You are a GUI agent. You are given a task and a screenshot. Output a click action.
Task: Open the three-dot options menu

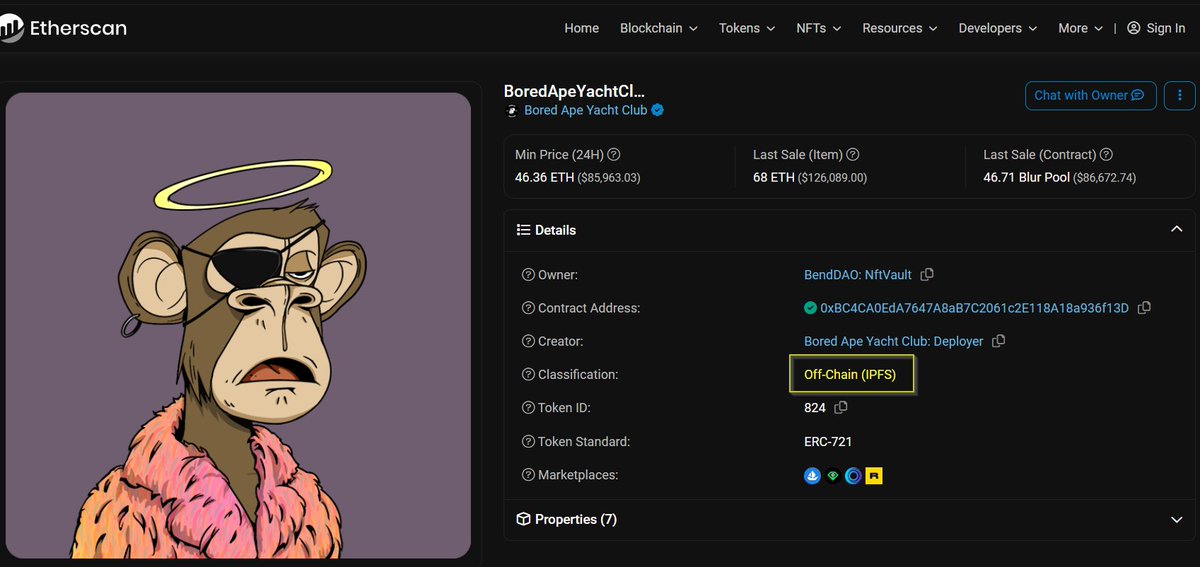click(1180, 95)
